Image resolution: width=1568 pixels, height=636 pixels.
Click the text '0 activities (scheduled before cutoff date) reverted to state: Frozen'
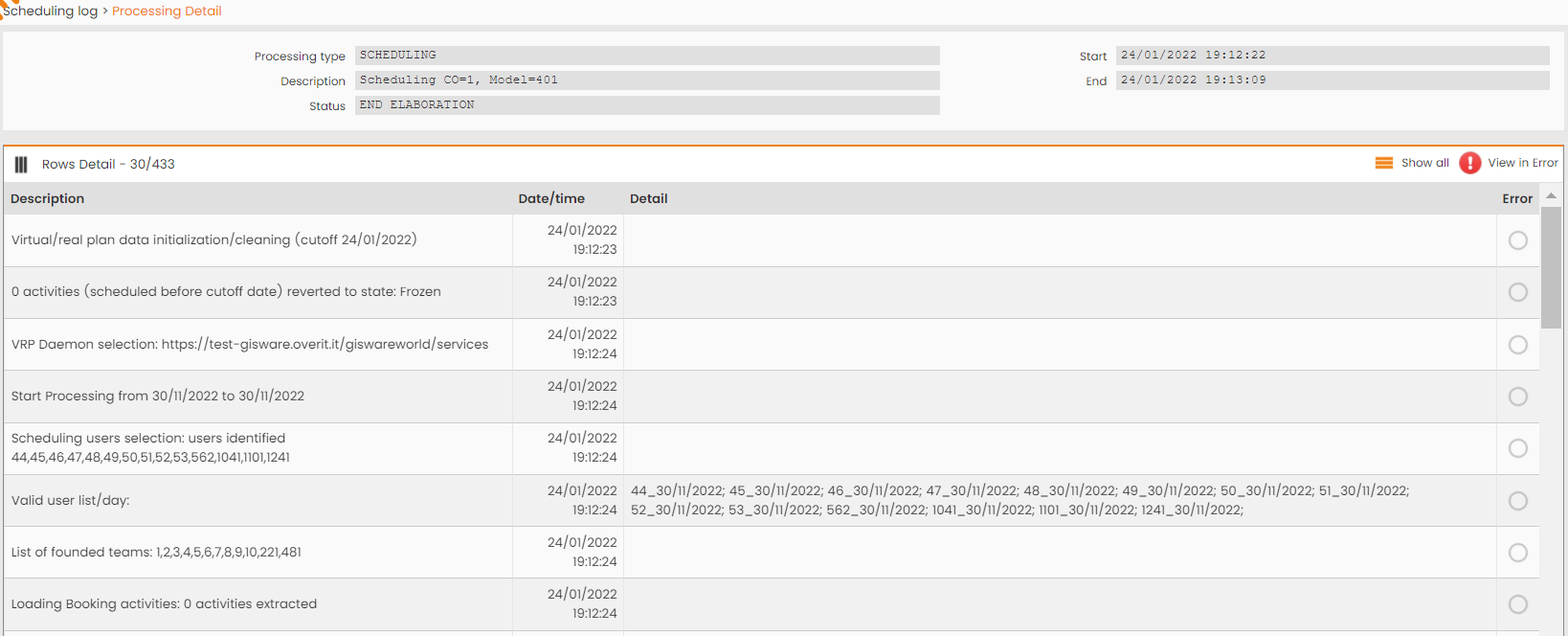coord(226,291)
